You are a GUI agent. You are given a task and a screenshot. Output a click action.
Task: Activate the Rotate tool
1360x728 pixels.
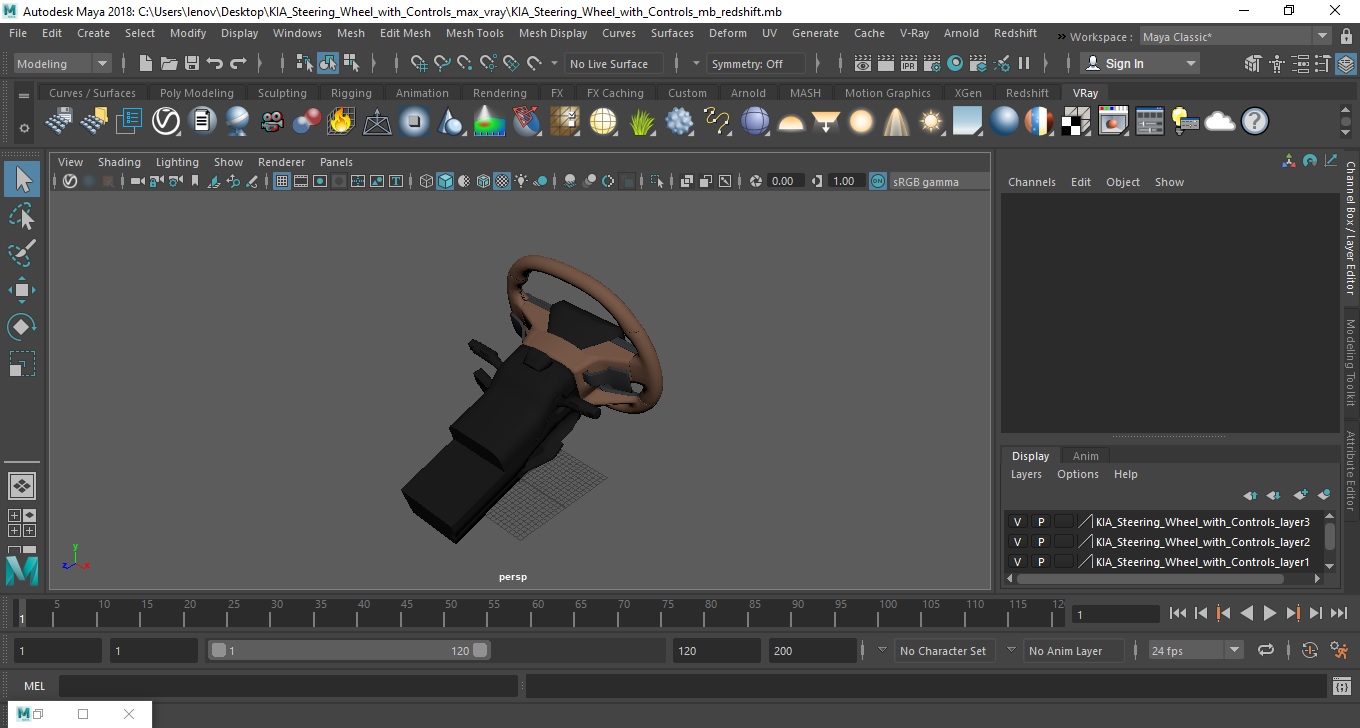pyautogui.click(x=22, y=326)
